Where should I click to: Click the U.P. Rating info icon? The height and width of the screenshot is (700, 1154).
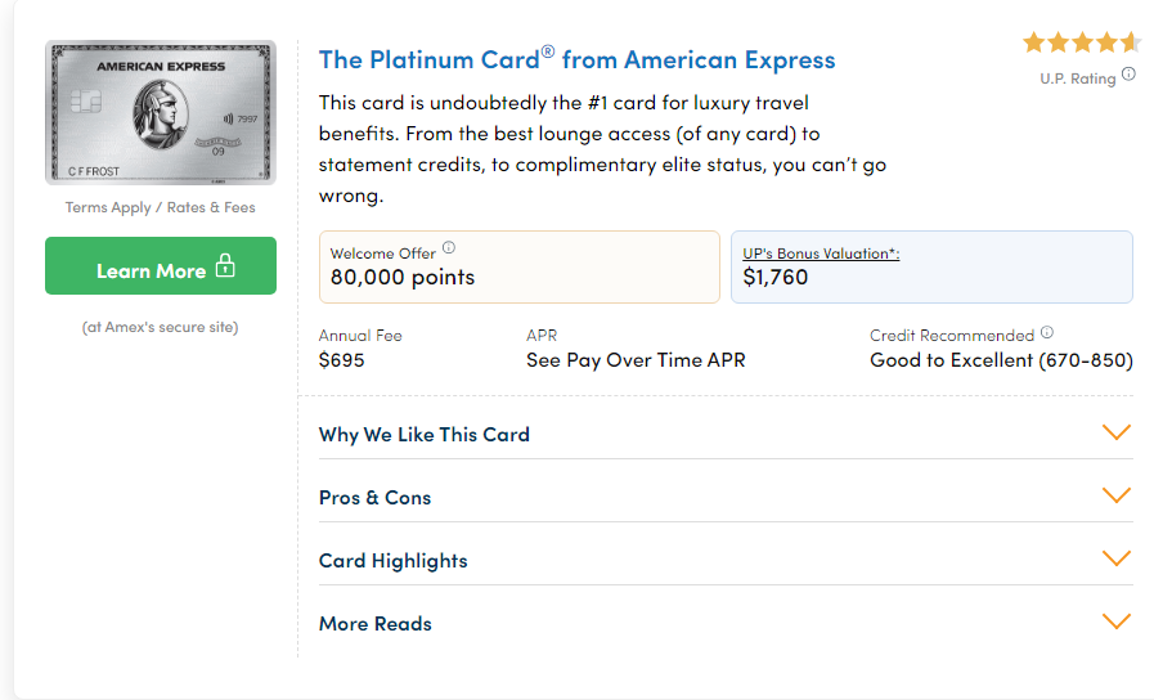pos(1128,74)
